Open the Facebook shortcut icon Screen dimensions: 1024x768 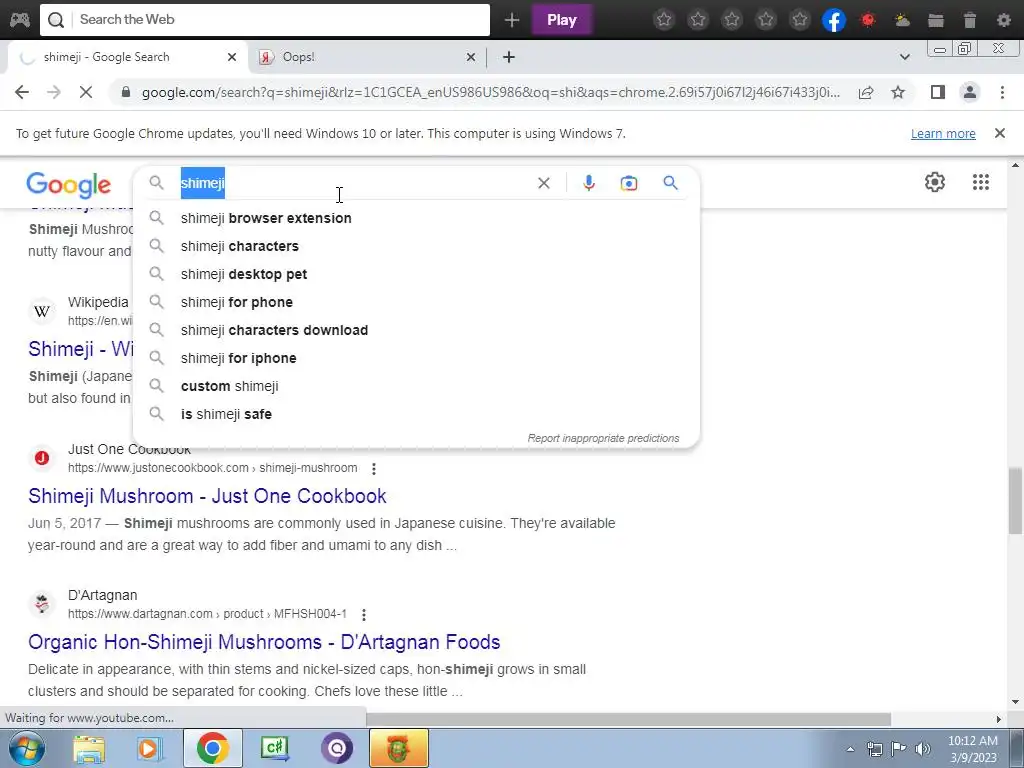(x=834, y=20)
